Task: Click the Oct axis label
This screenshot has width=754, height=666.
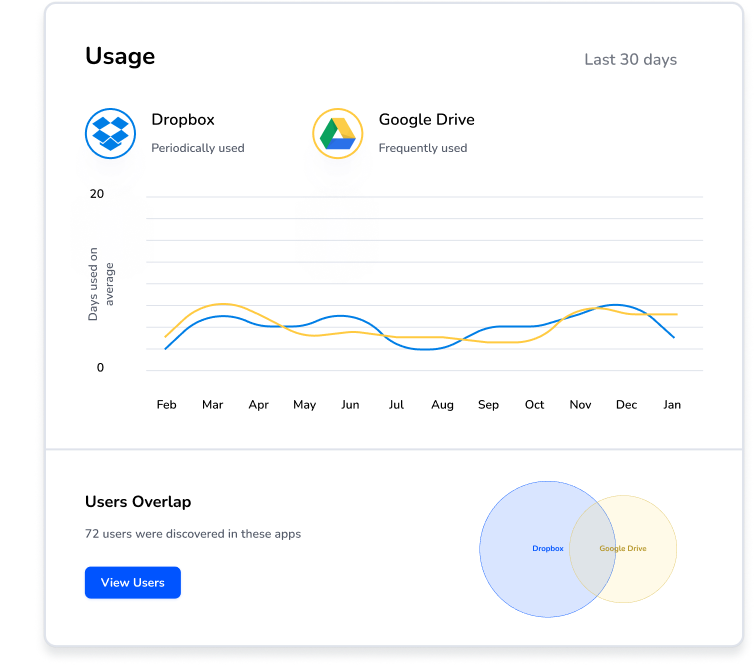Action: click(x=534, y=405)
